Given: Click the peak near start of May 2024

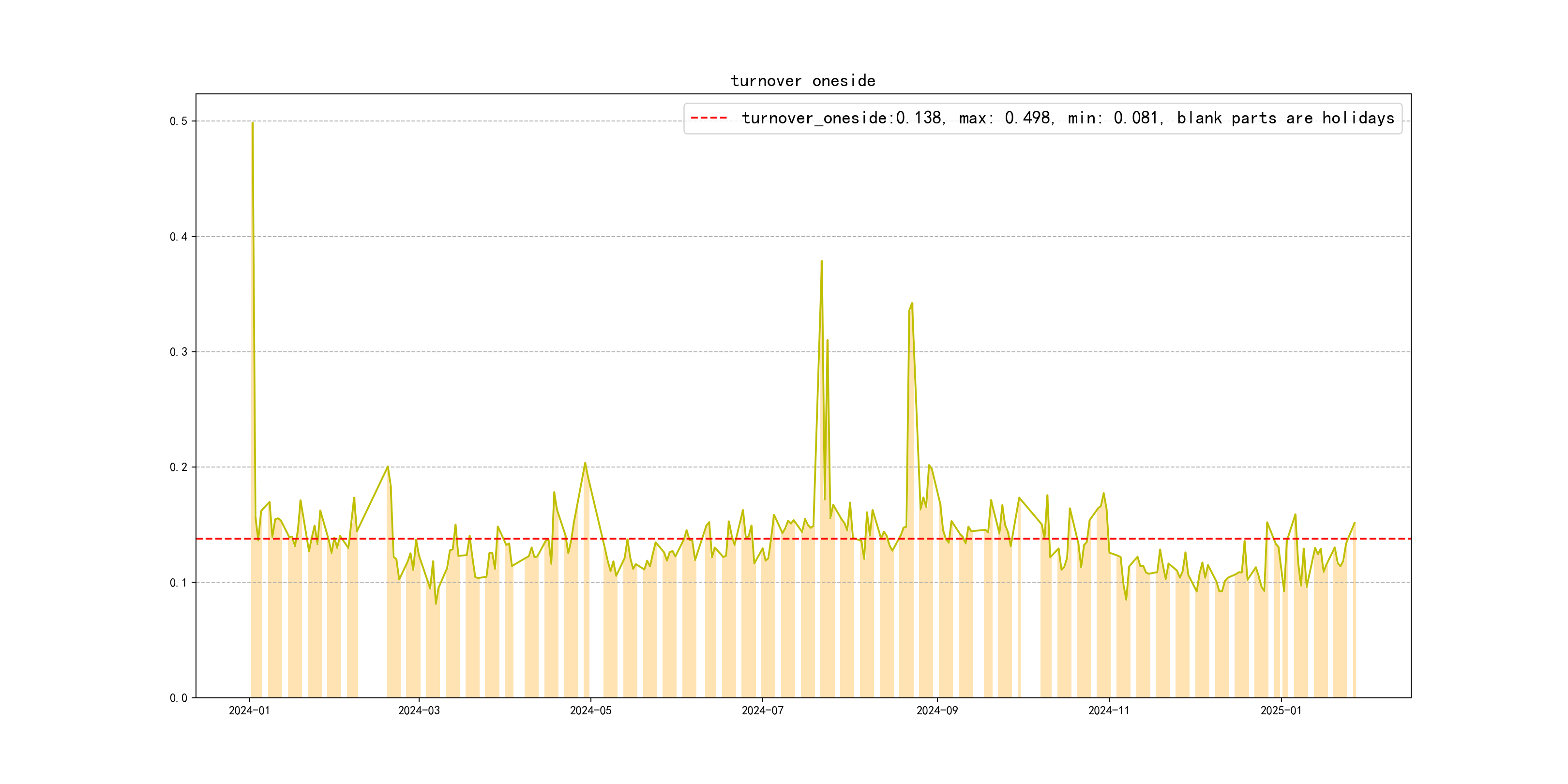Looking at the screenshot, I should point(585,463).
